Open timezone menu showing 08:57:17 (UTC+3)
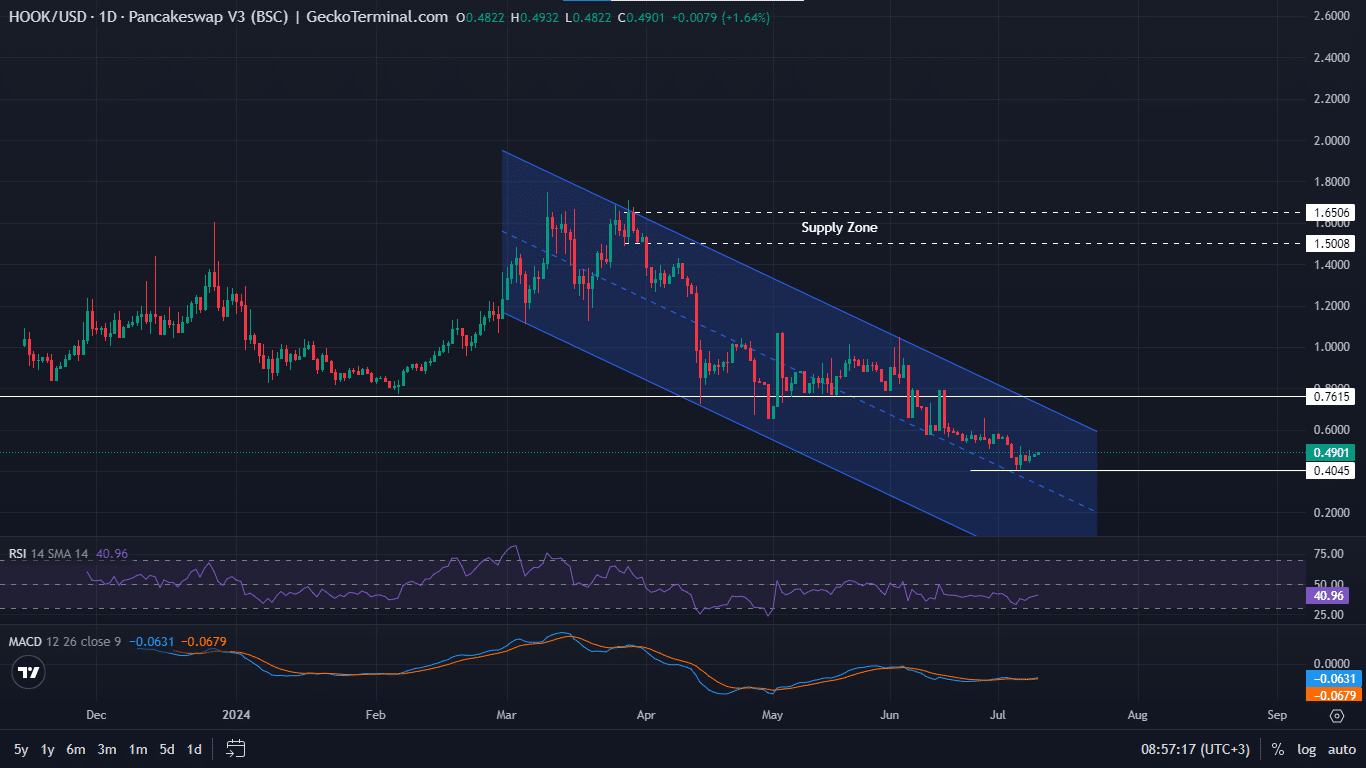 point(1196,749)
